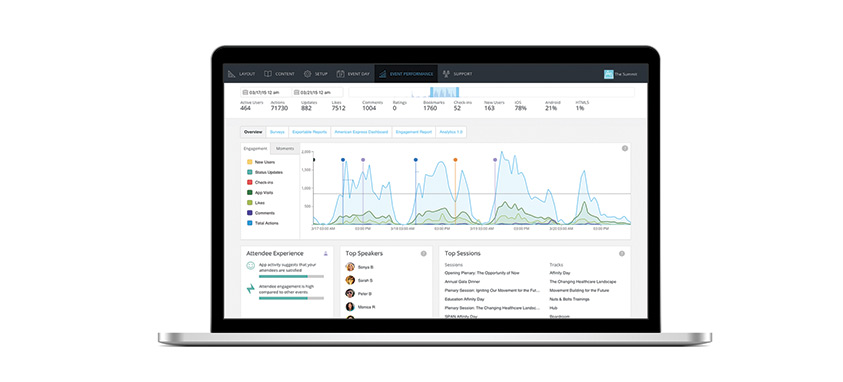Open the Annual Gala Dinner session
Image resolution: width=843 pixels, height=382 pixels.
(x=462, y=282)
